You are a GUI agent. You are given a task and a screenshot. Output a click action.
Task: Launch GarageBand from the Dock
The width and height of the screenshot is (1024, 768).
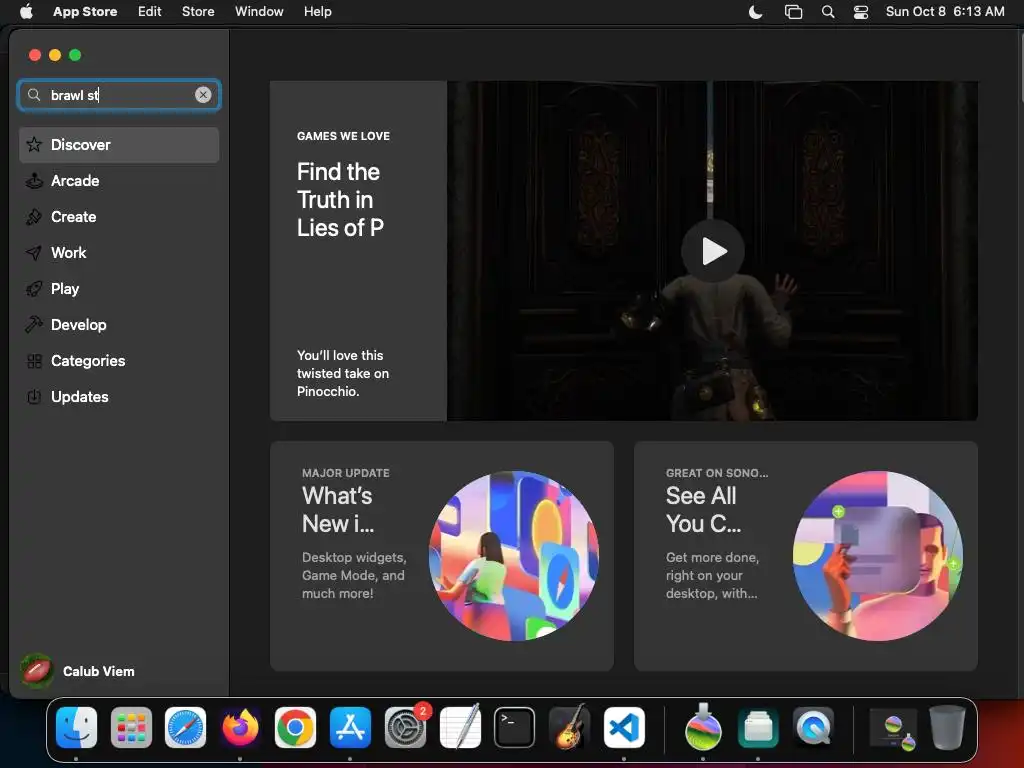pyautogui.click(x=569, y=727)
